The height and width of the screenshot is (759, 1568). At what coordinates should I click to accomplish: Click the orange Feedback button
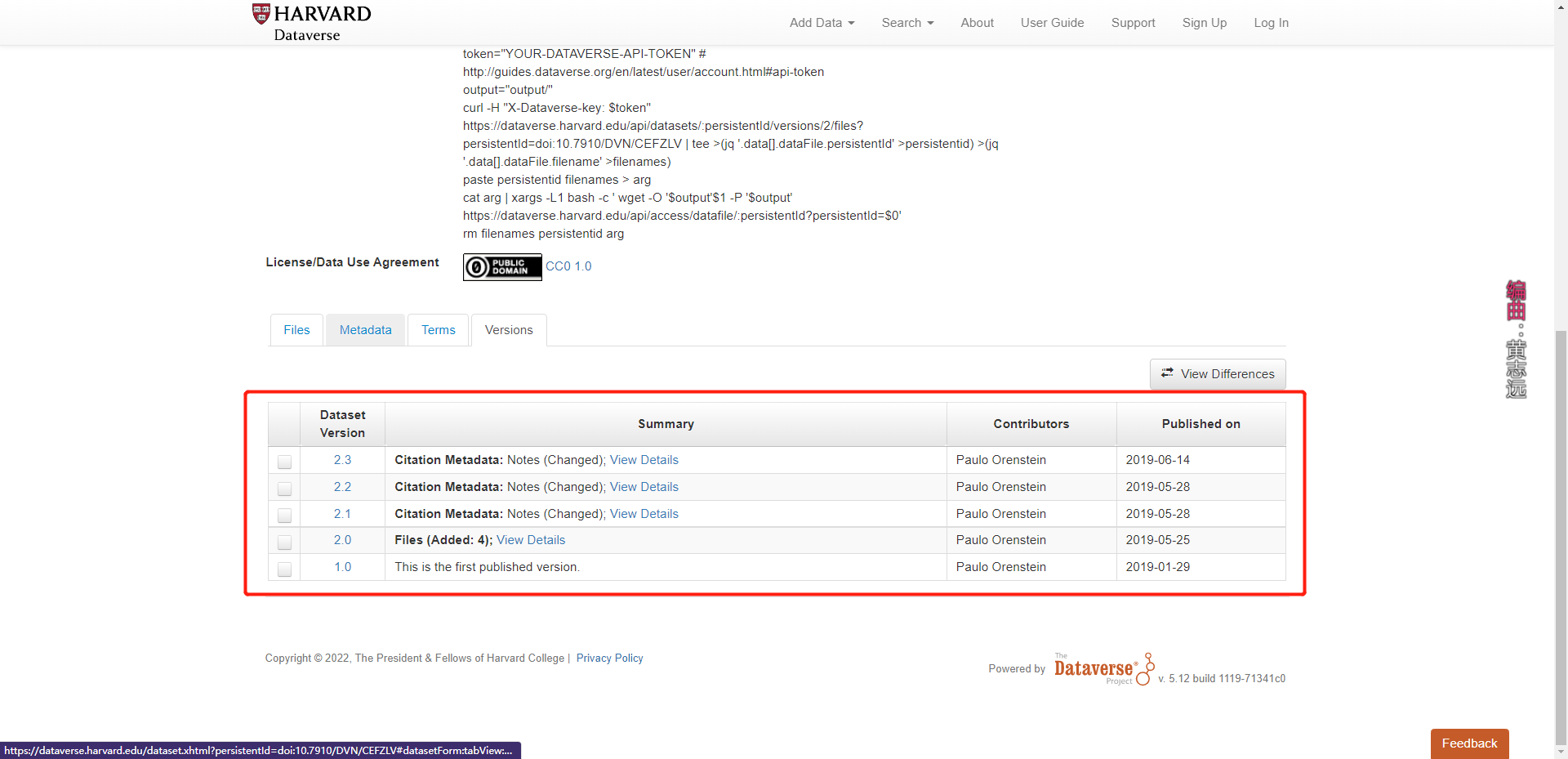pos(1469,743)
